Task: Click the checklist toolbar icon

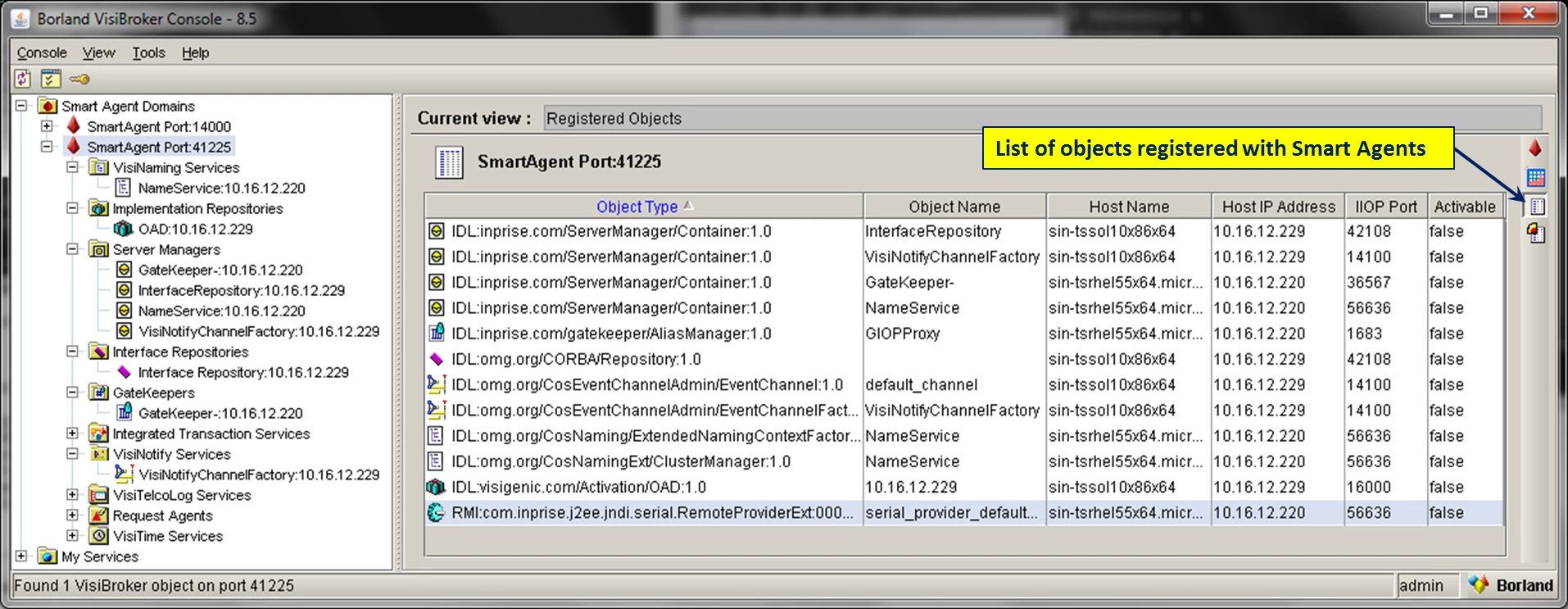Action: 51,79
